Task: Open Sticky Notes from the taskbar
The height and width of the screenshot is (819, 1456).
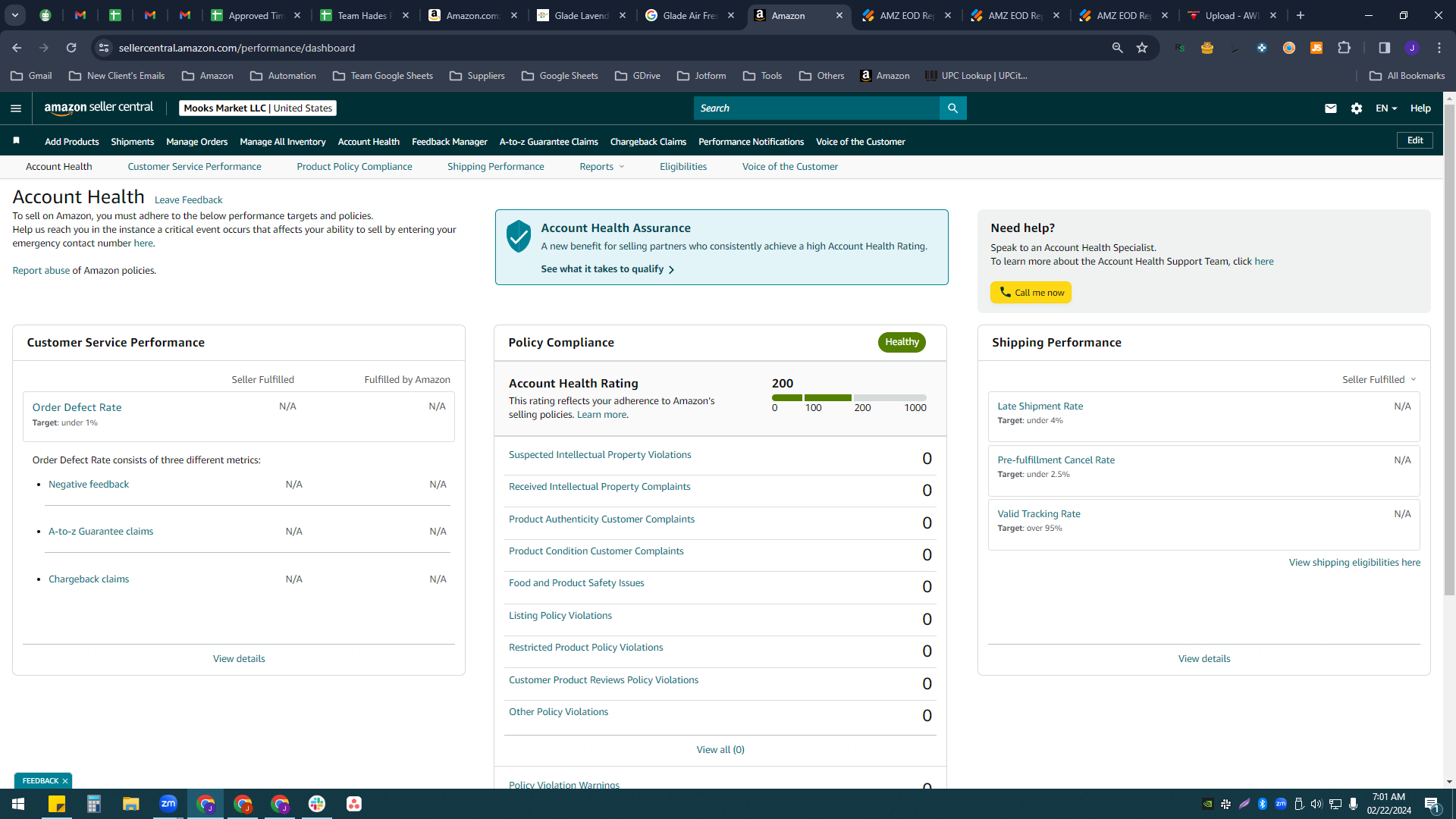Action: [x=56, y=804]
